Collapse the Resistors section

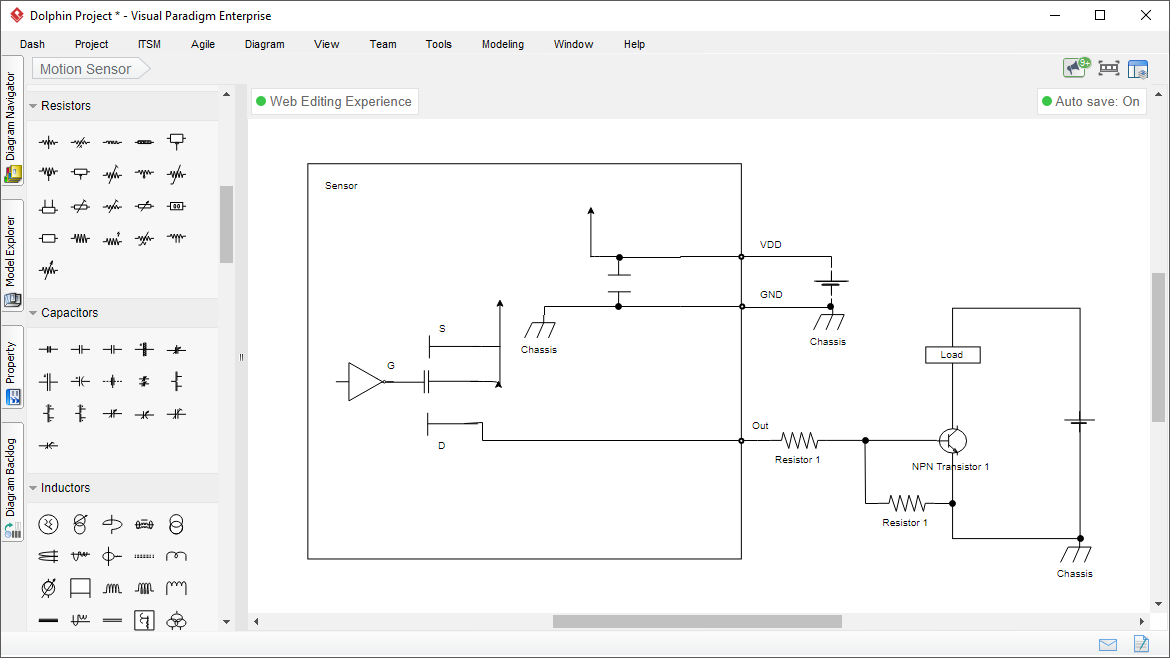35,105
